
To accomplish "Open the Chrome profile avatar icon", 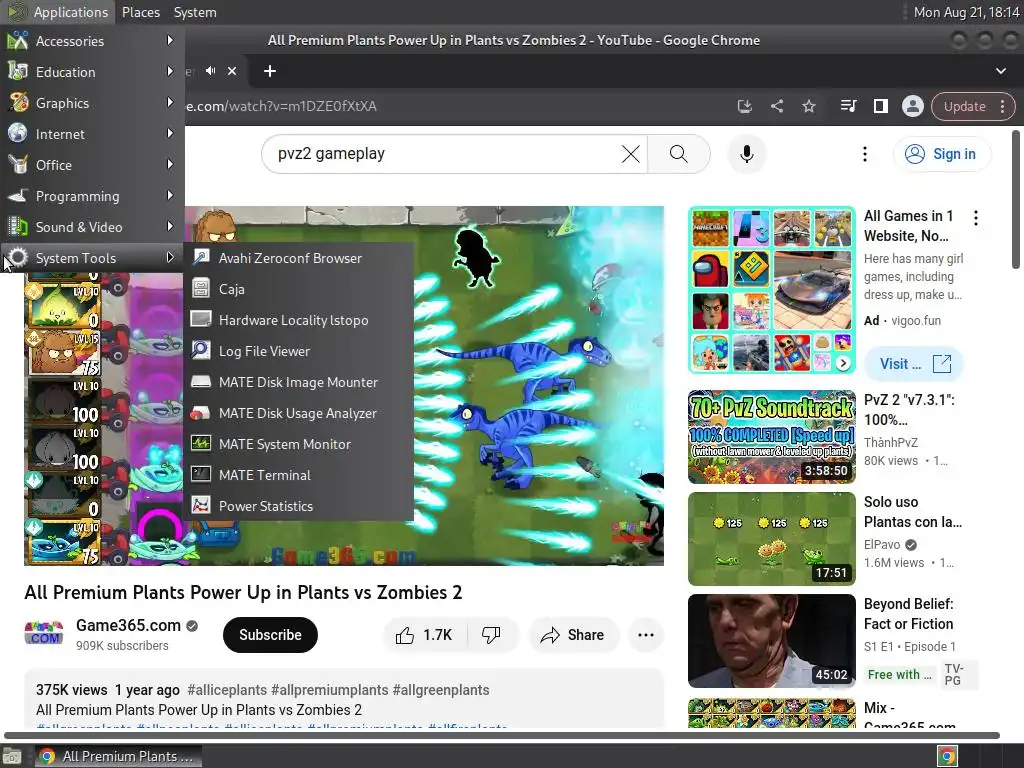I will pos(912,106).
